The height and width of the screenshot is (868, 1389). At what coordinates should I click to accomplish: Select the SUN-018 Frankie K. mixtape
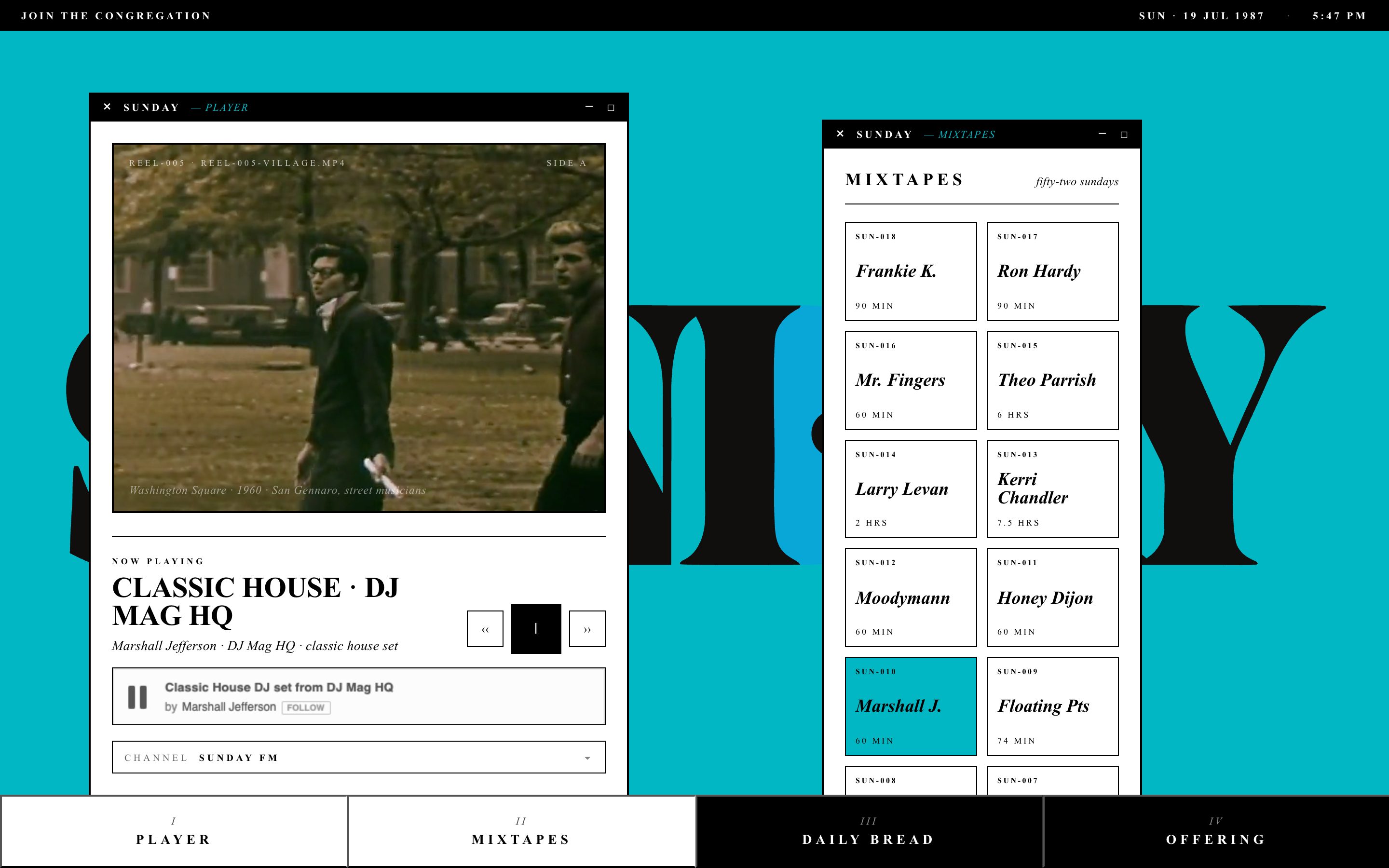[910, 271]
